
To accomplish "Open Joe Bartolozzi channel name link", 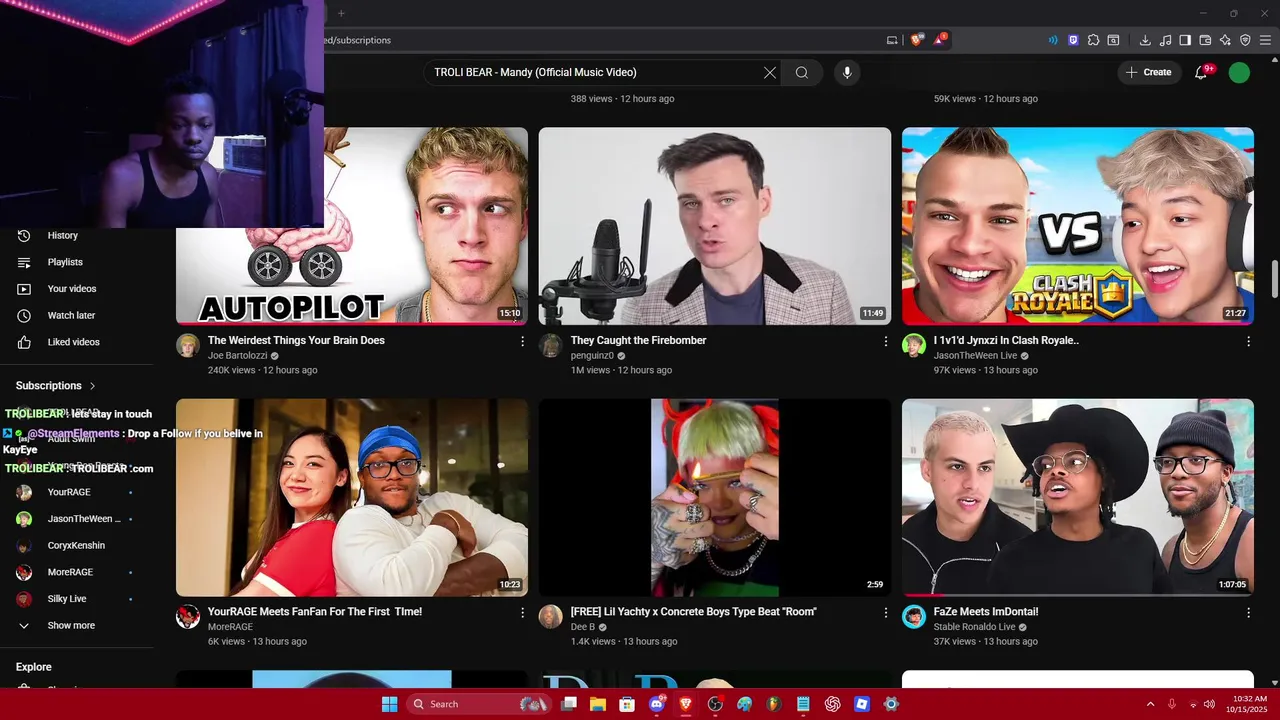I will click(237, 356).
